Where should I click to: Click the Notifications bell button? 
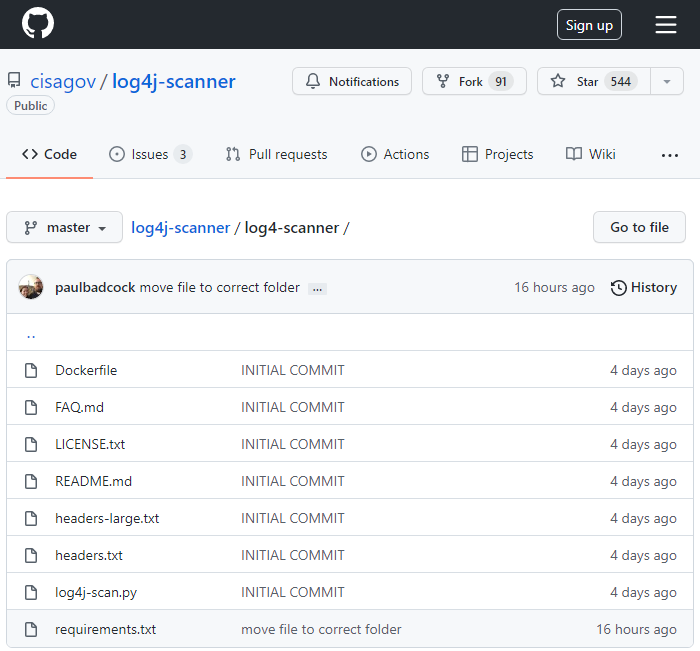[352, 82]
